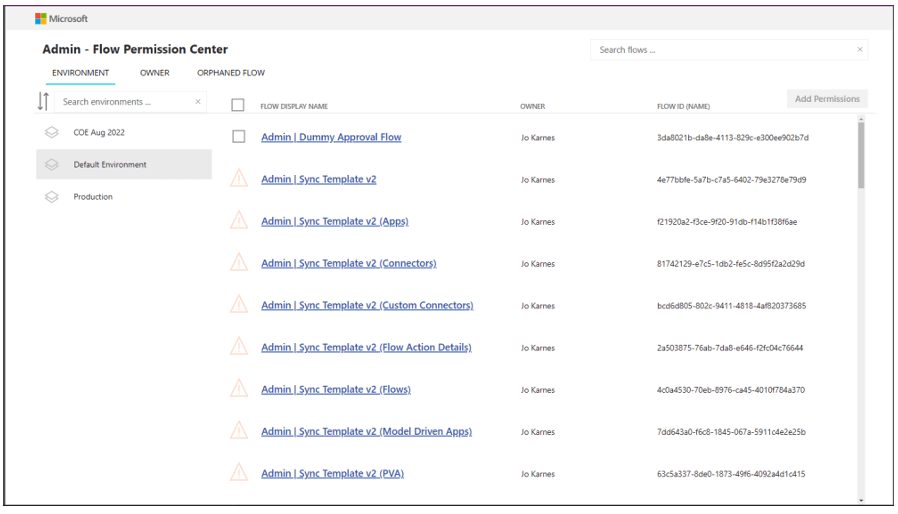Click into the Search flows field
Viewport: 898px width, 514px height.
click(720, 50)
